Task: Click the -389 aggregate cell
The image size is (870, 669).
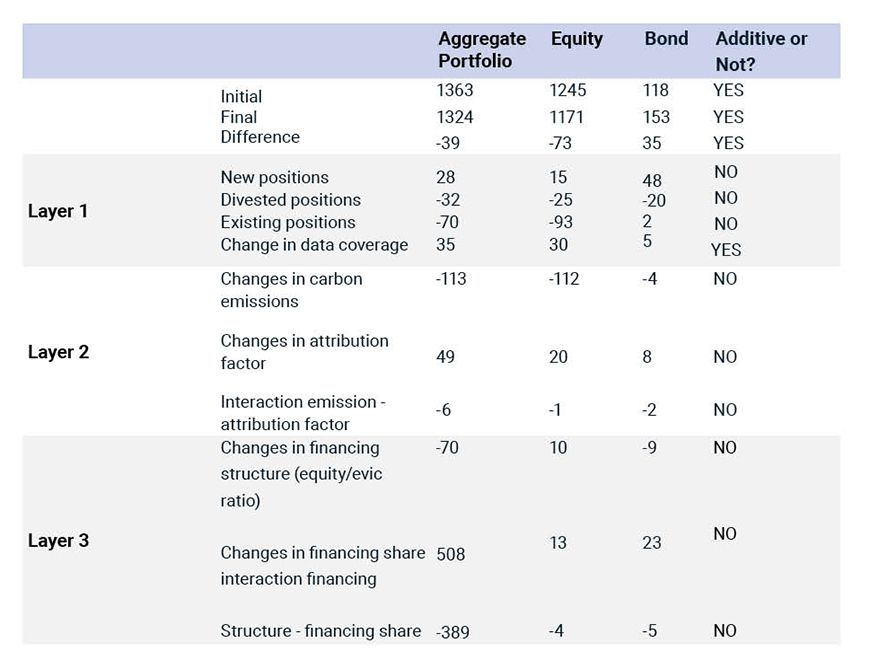Action: [453, 632]
